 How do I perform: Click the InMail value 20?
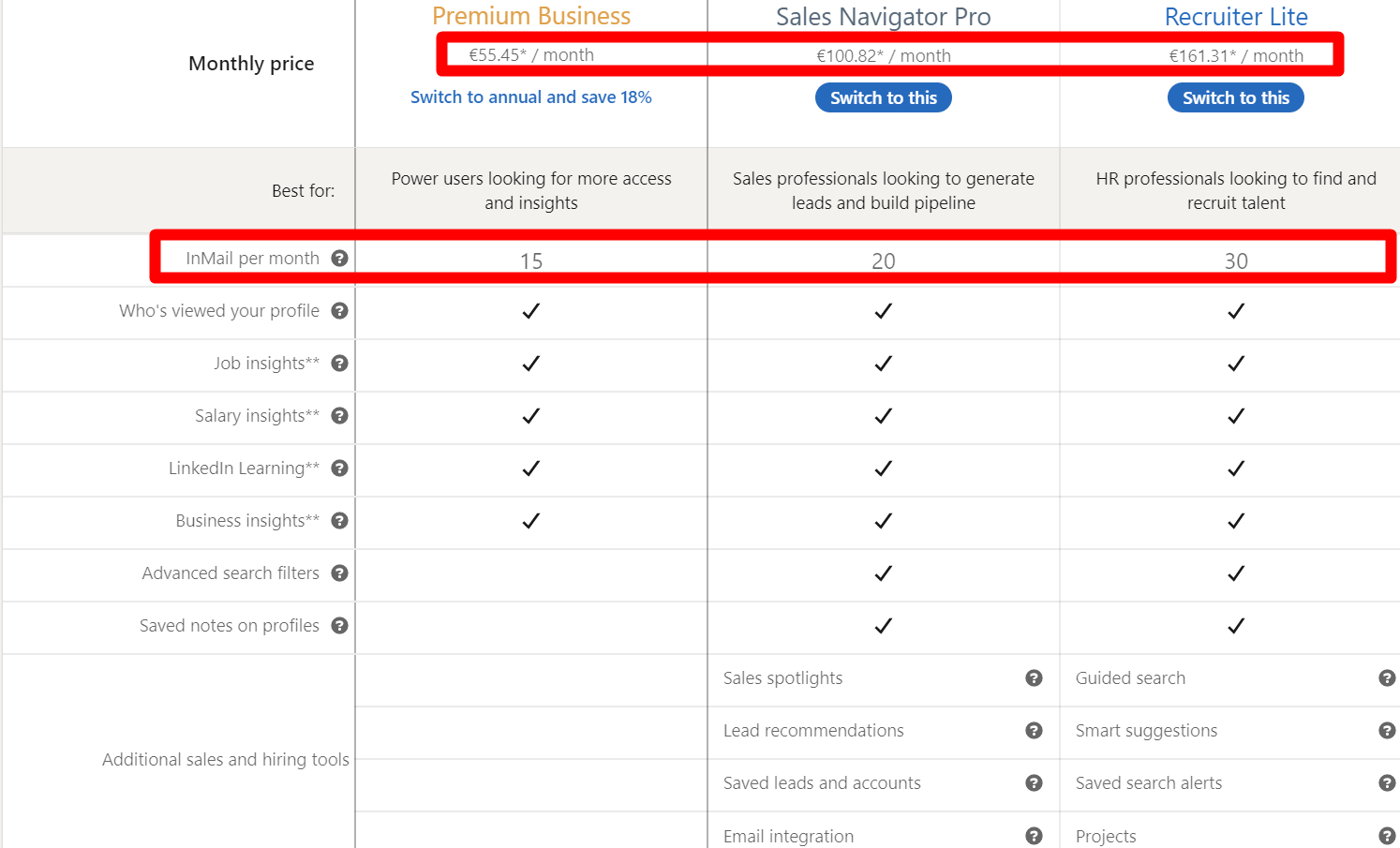[884, 260]
